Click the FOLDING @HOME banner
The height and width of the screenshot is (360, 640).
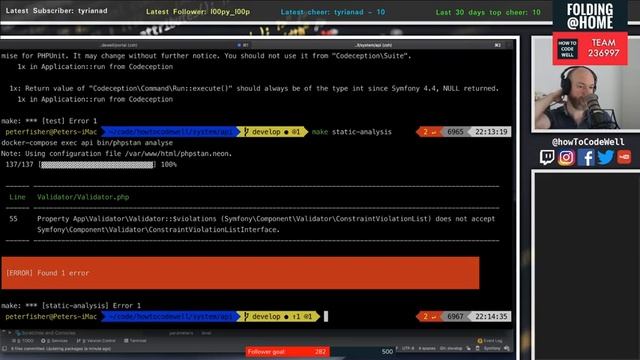point(590,16)
